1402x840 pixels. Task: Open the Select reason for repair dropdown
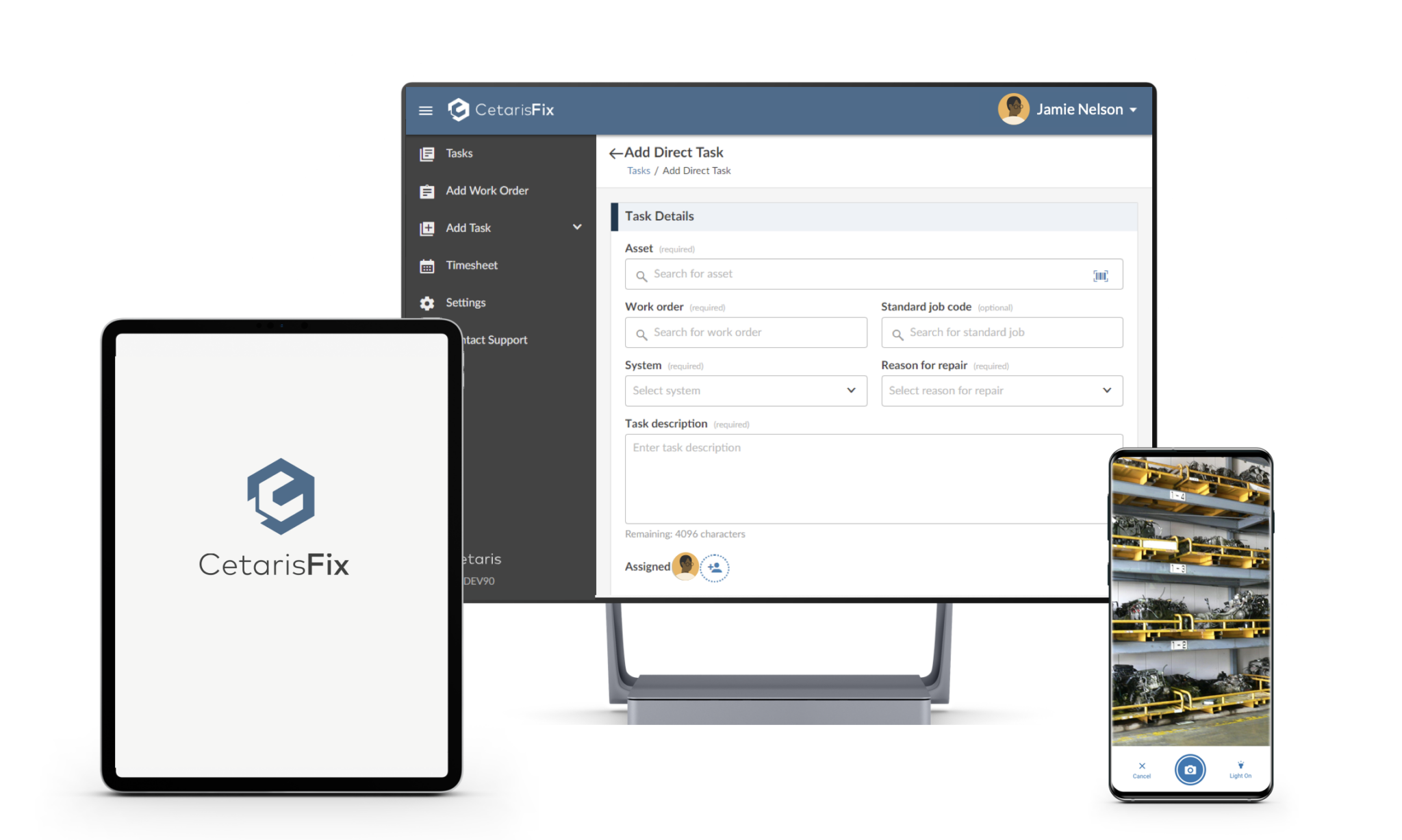click(x=1002, y=391)
